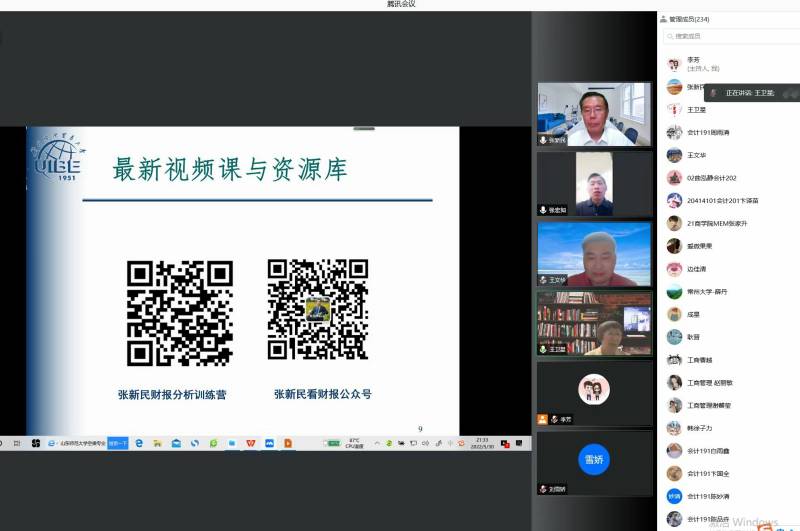Click avatar of 20414101会计201卞泽苗
This screenshot has width=800, height=531.
pos(674,200)
